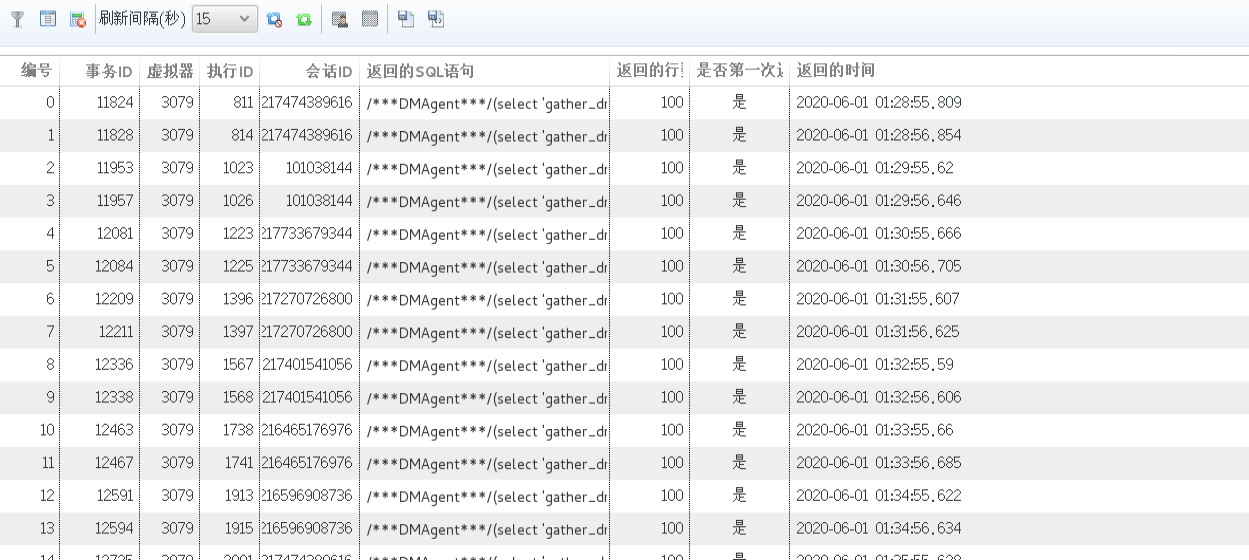Select transaction ID cell 11953

click(115, 168)
